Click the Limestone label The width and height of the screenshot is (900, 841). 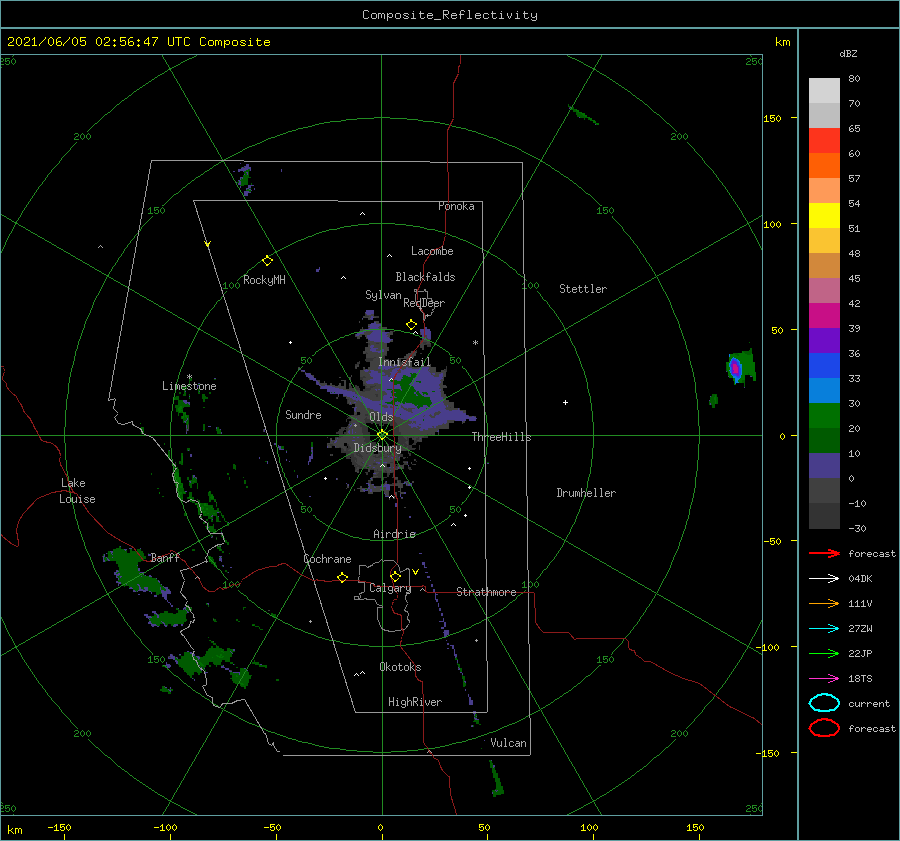click(x=189, y=386)
